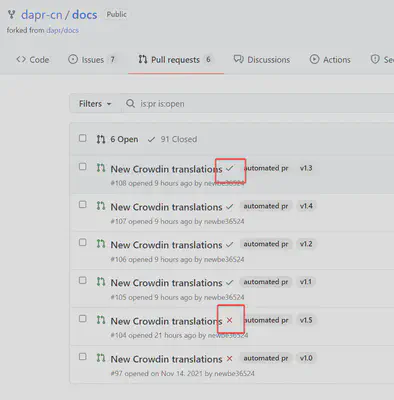394x400 pixels.
Task: Open the Pull requests tab
Action: 175,60
